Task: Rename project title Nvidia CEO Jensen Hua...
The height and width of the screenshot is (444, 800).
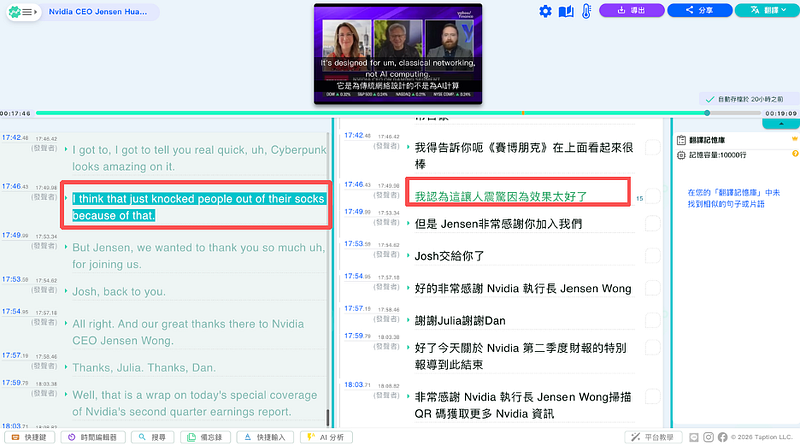Action: pos(98,12)
